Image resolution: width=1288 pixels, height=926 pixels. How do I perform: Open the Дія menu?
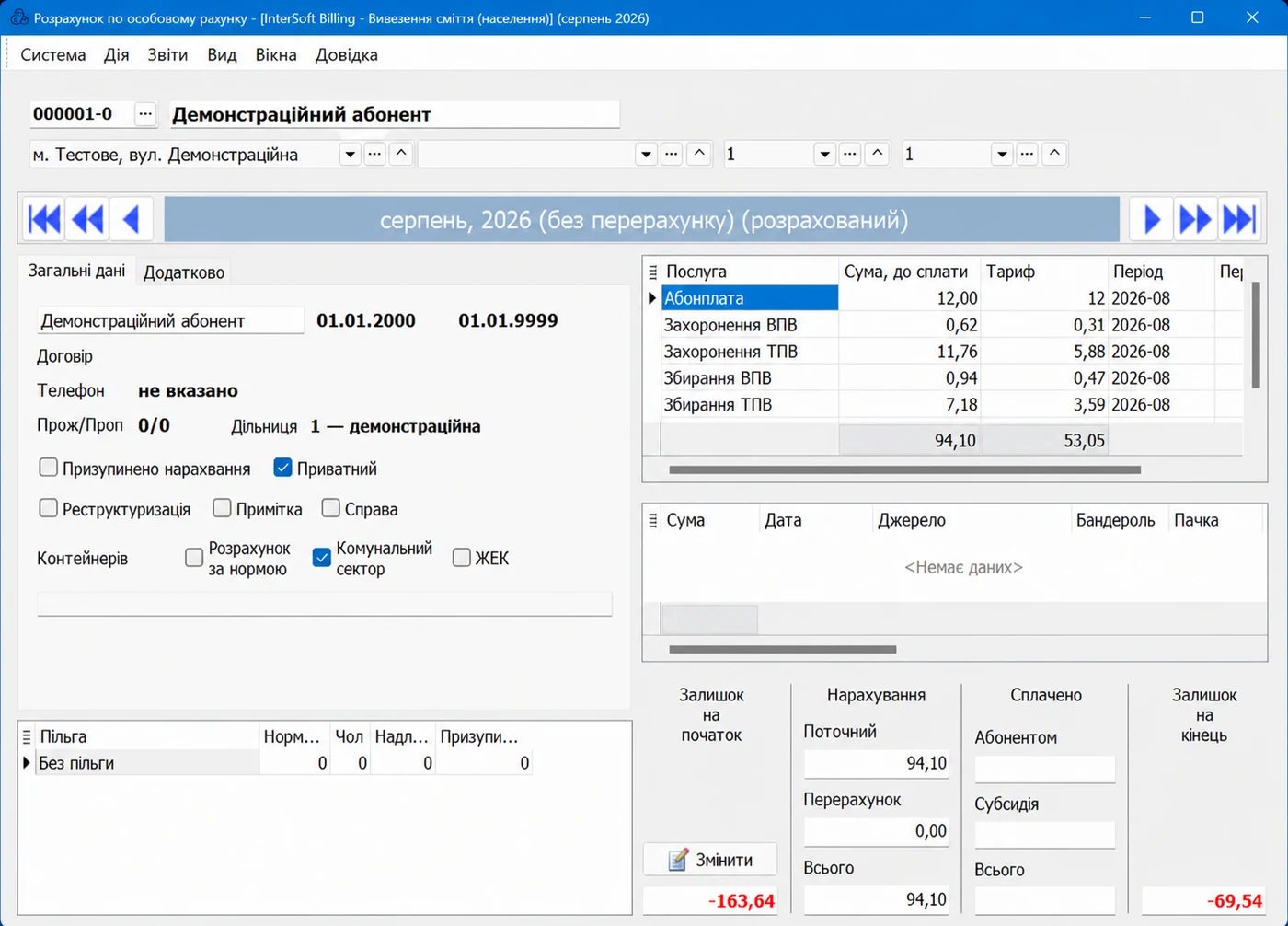[117, 55]
